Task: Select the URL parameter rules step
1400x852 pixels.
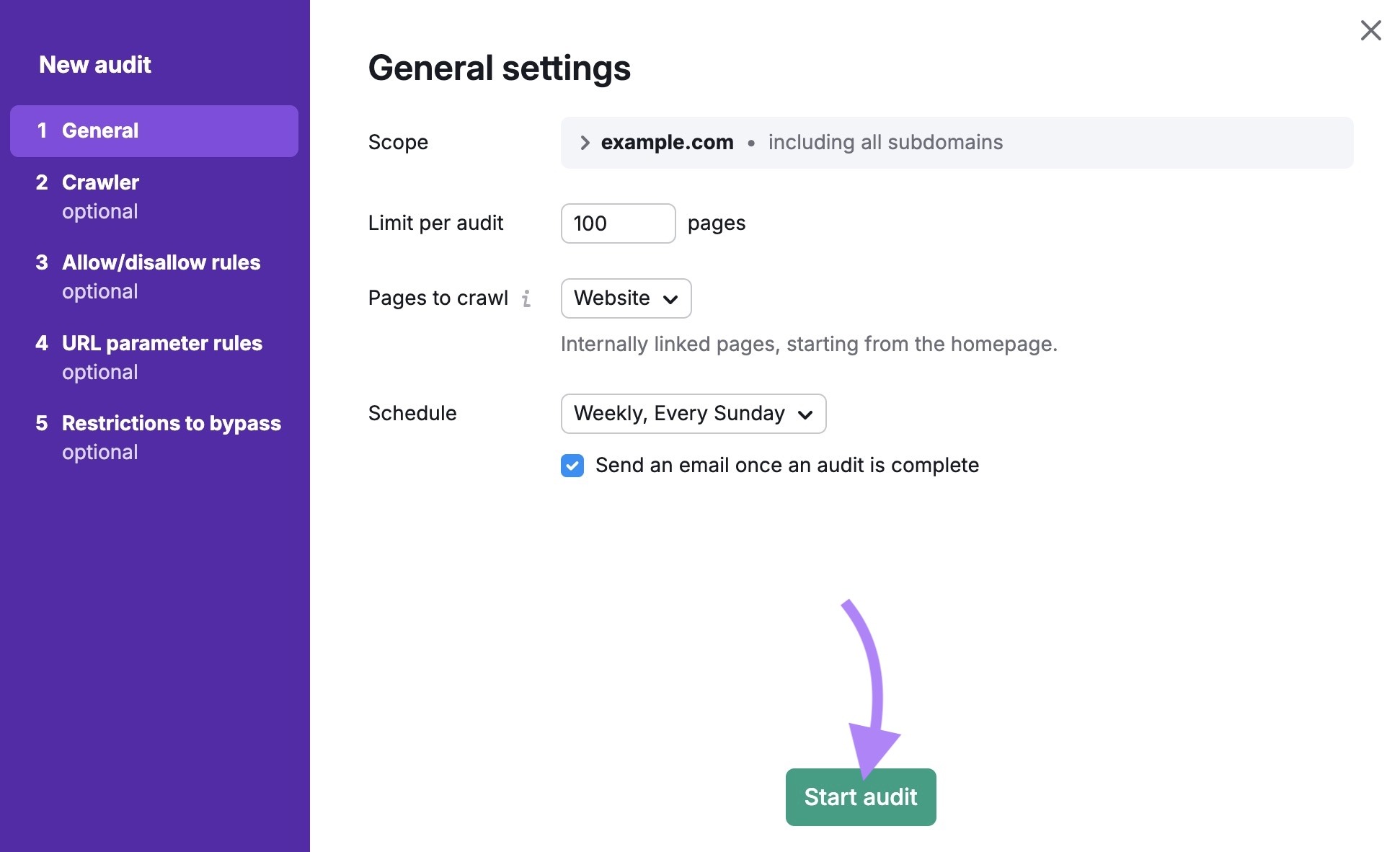Action: coord(162,343)
